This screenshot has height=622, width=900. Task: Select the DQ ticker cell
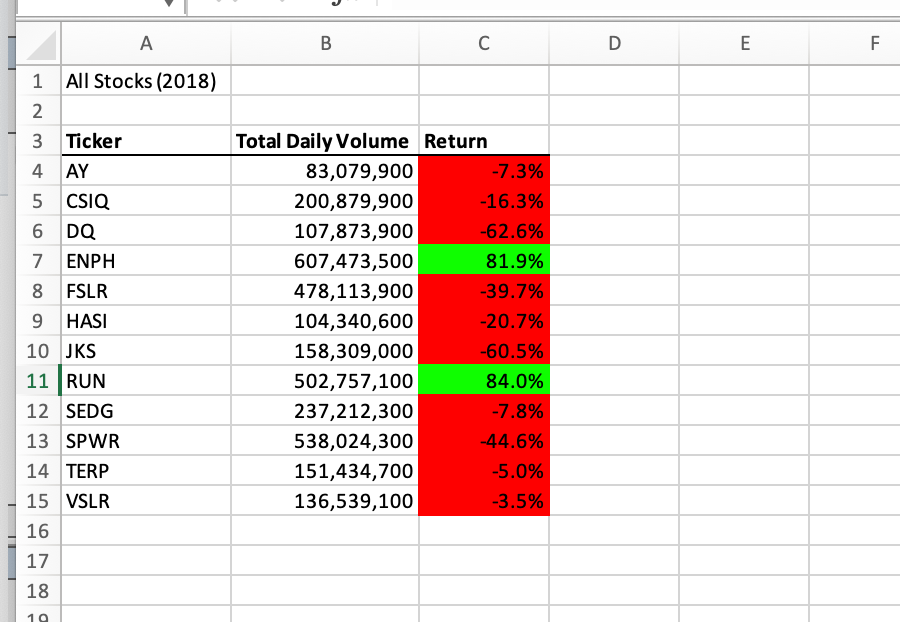146,231
